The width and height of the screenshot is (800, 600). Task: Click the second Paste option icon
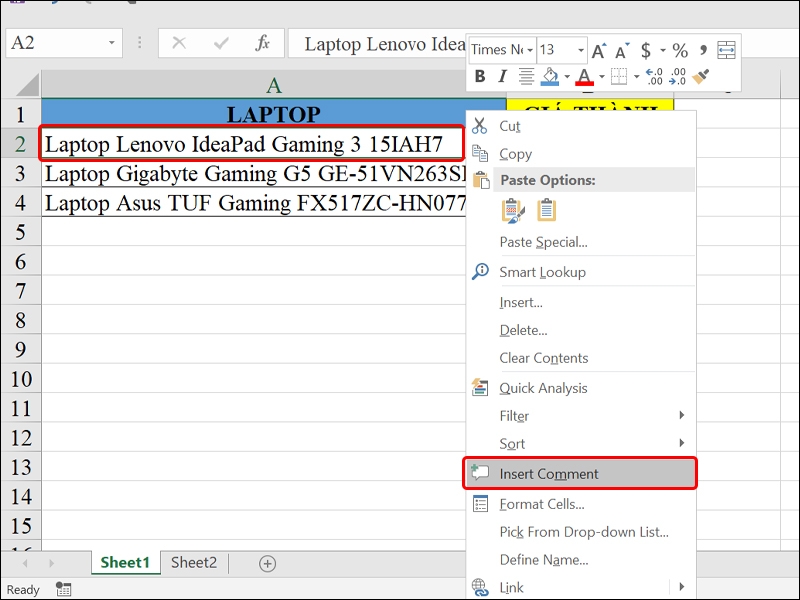pos(546,210)
